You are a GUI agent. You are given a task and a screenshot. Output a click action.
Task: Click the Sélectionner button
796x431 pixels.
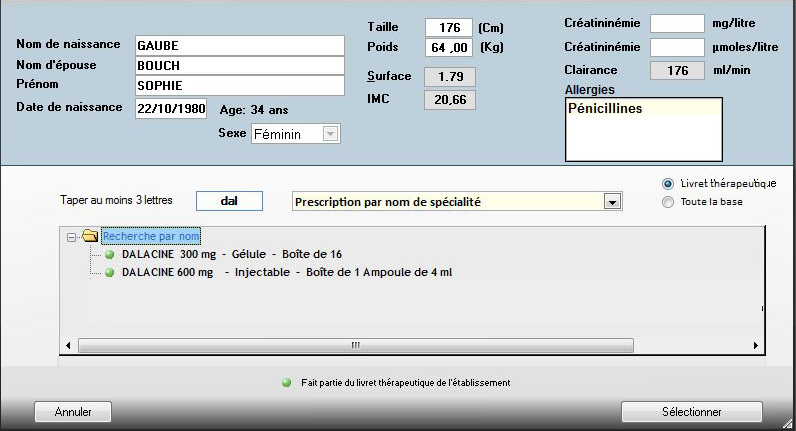[x=691, y=412]
